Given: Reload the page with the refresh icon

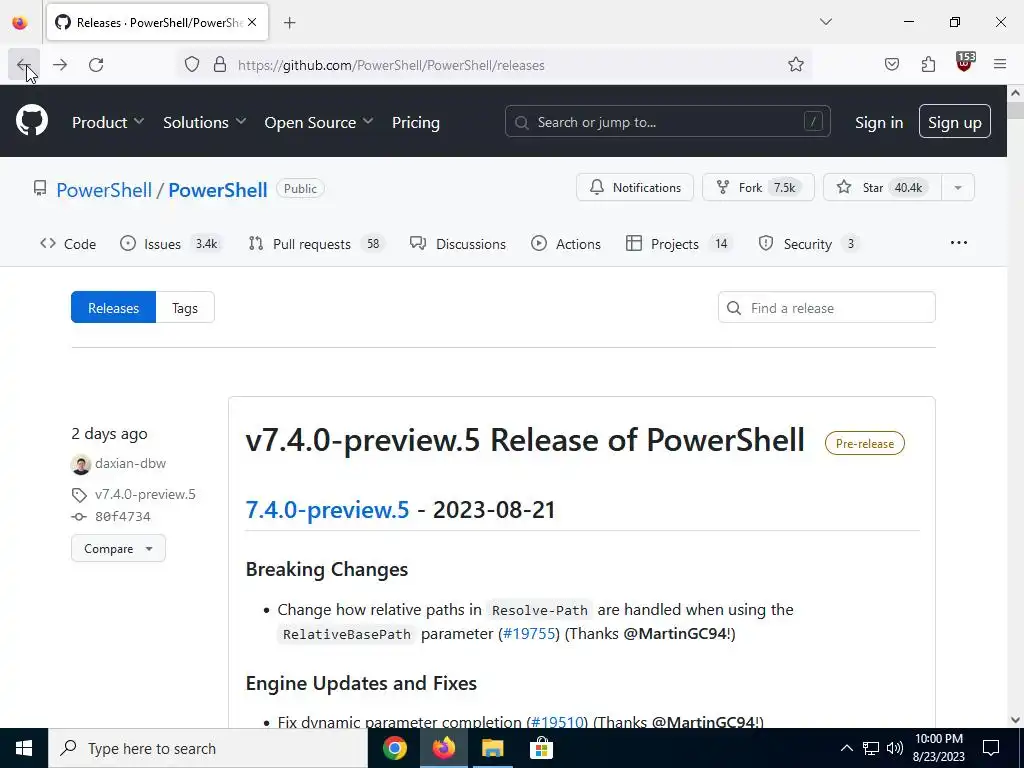Looking at the screenshot, I should point(96,65).
